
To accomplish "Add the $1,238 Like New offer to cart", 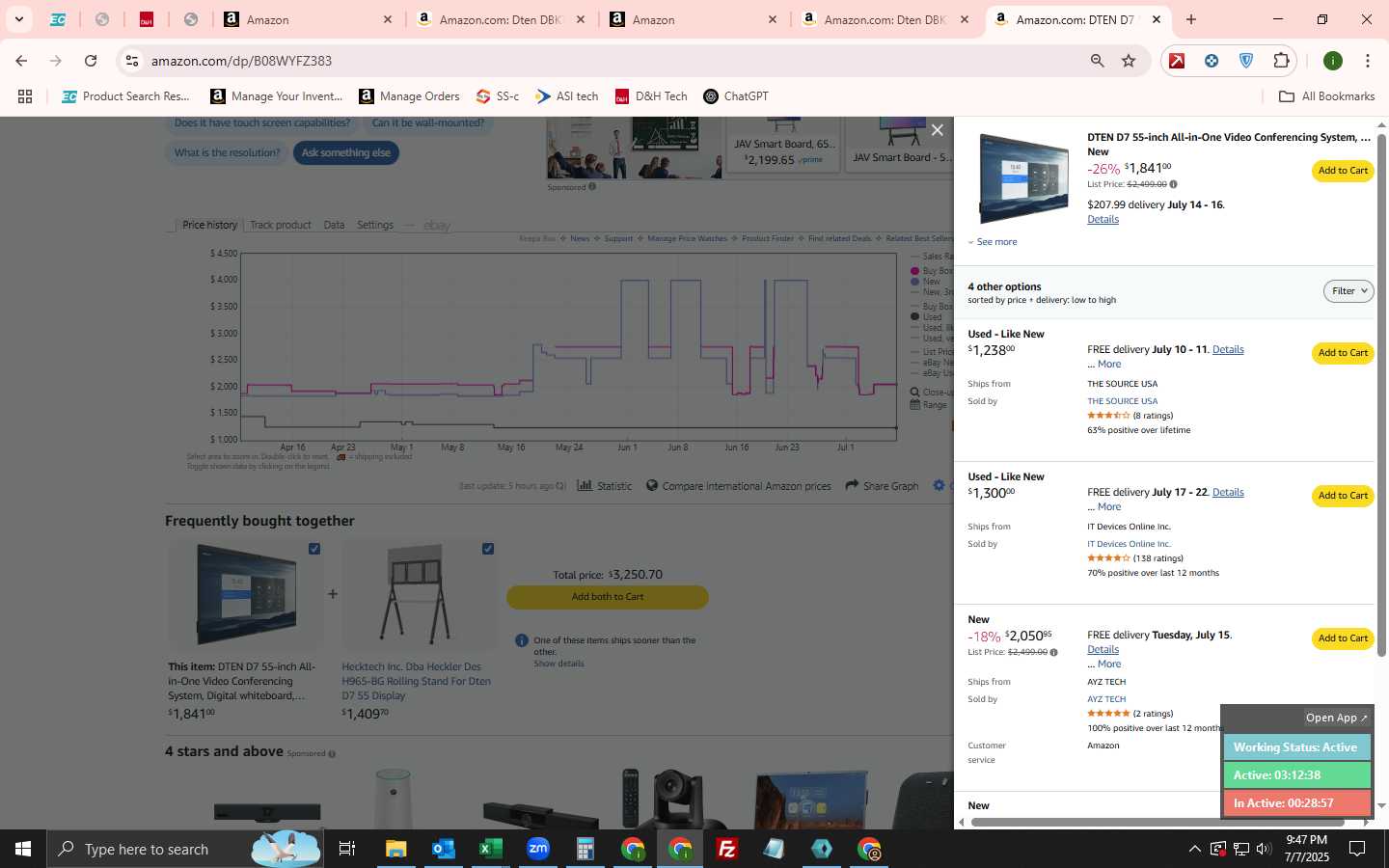I will tap(1343, 353).
